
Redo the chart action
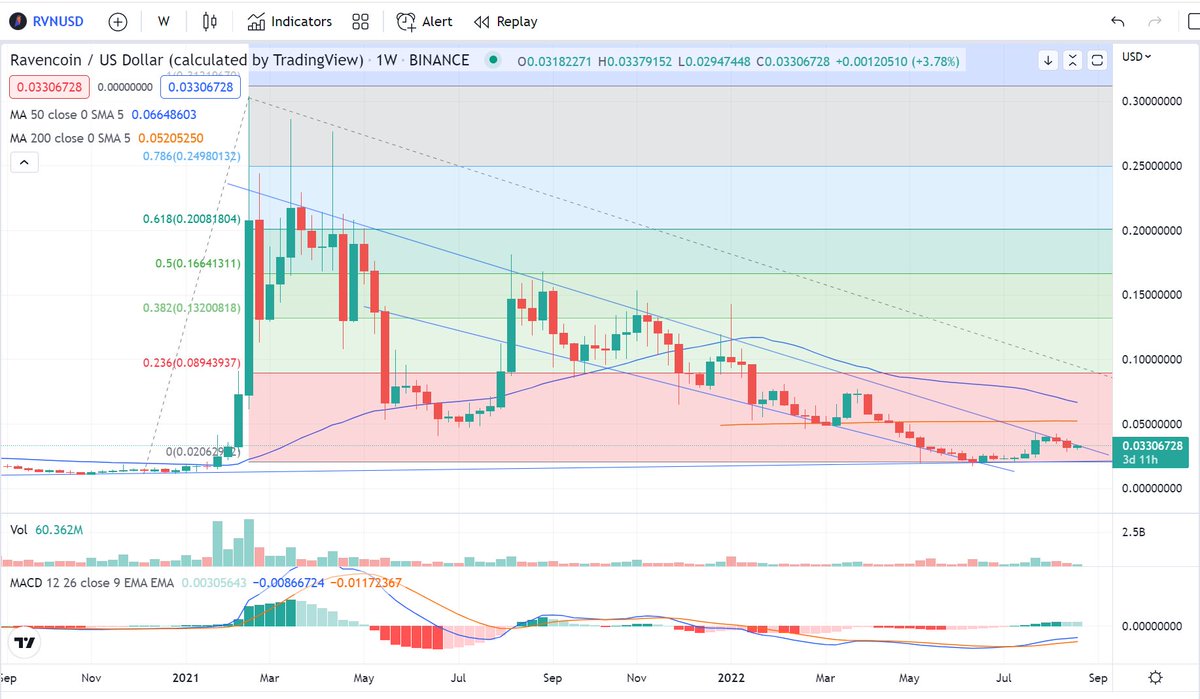1156,21
